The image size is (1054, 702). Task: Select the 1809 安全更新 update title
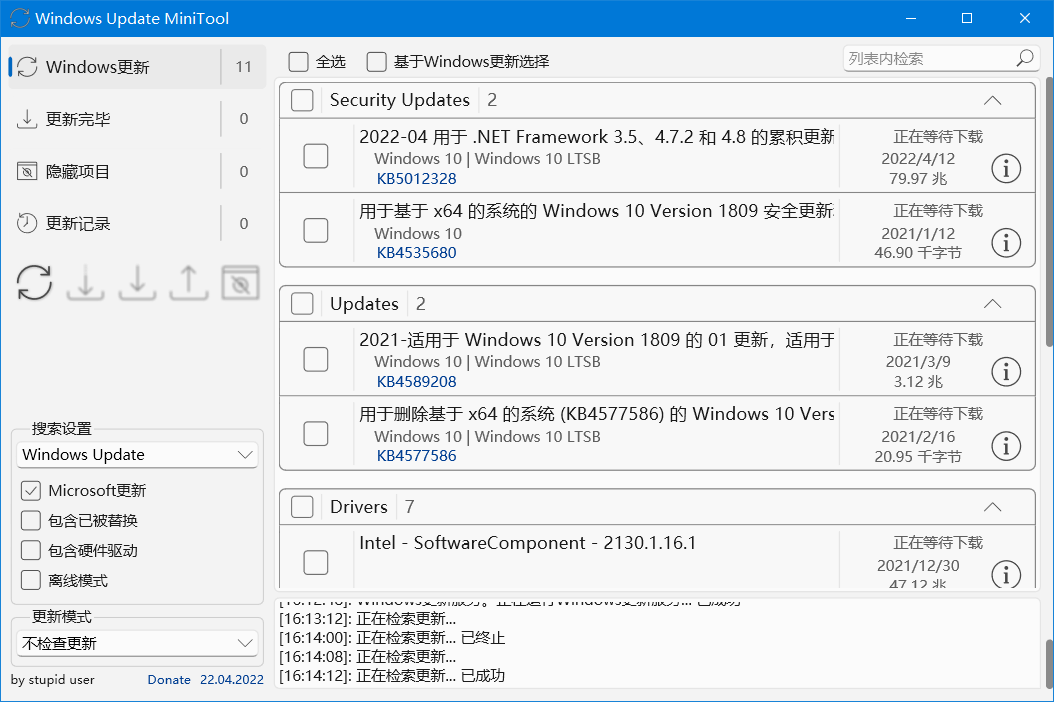pyautogui.click(x=596, y=211)
